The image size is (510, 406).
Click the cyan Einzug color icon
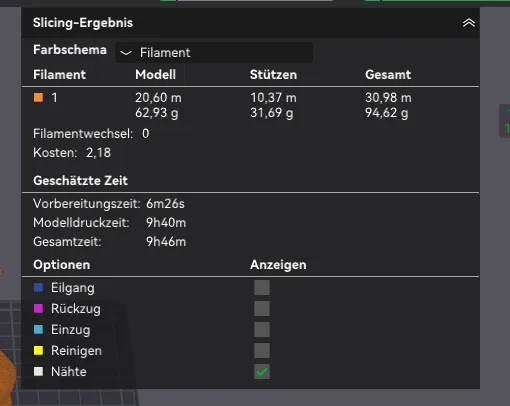(39, 329)
